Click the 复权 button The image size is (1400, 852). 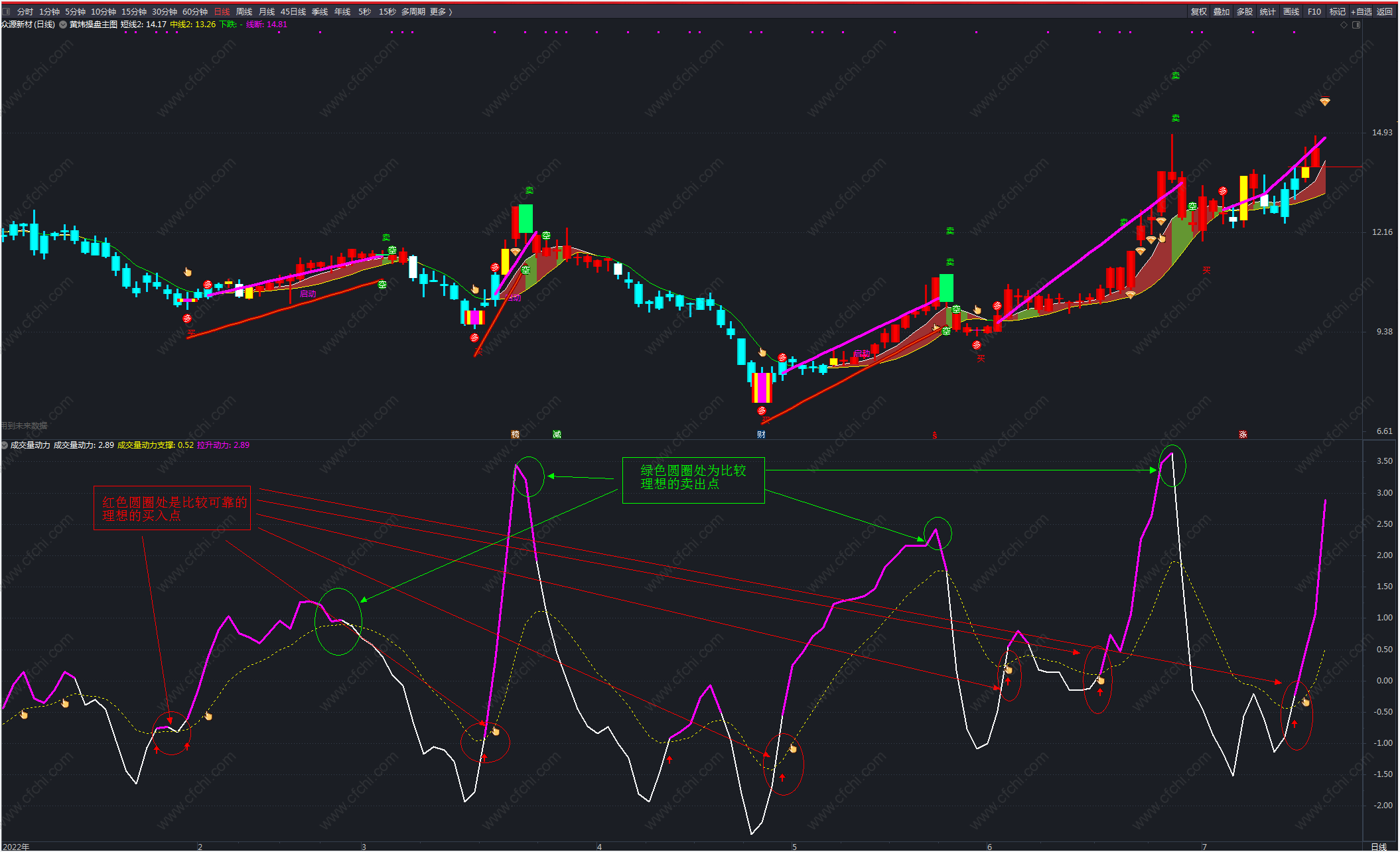1198,11
